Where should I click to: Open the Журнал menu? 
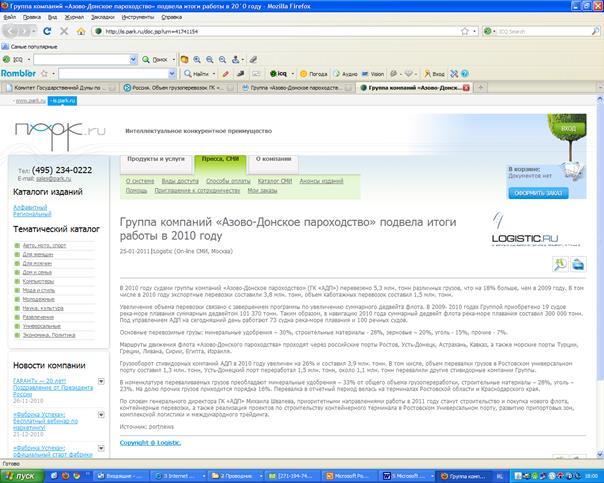tap(74, 17)
